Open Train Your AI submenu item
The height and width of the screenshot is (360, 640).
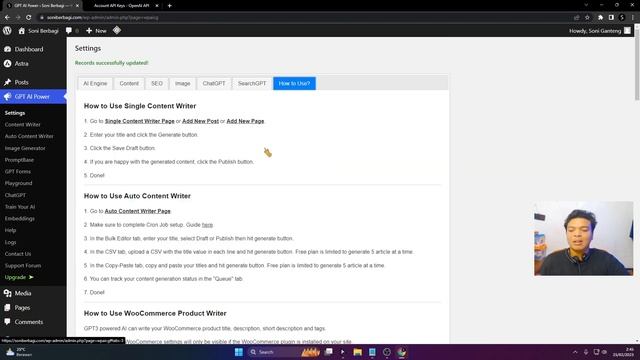20,207
